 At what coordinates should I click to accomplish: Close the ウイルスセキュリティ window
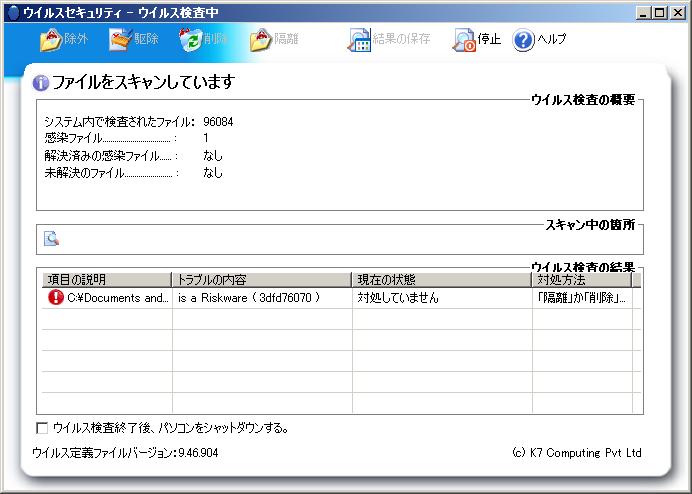coord(677,13)
